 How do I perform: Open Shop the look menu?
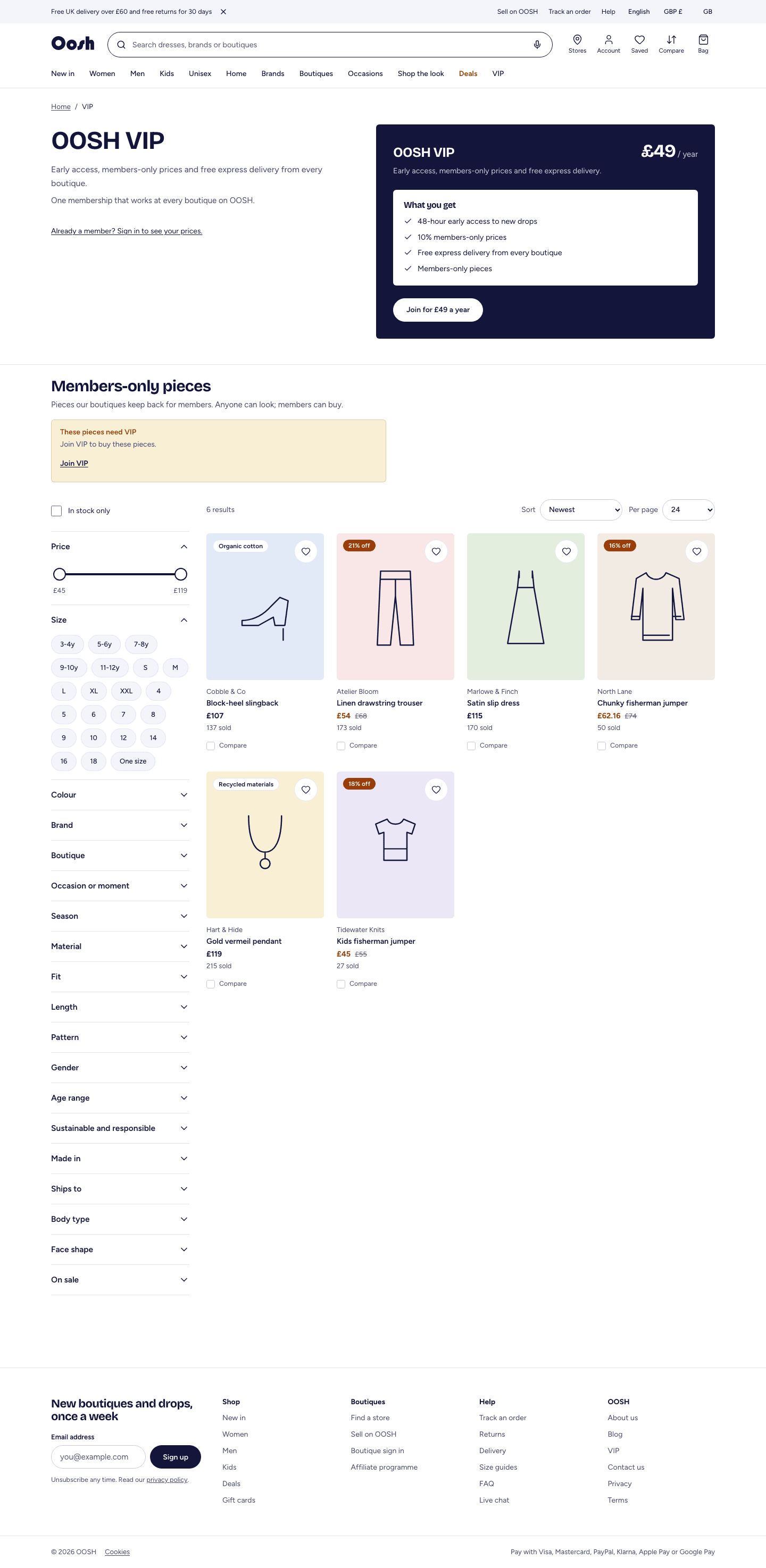(x=421, y=74)
